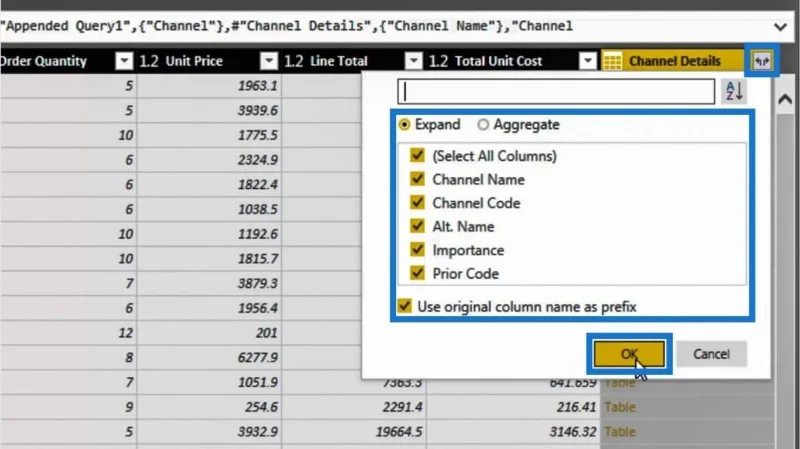Uncheck the Channel Code column checkbox
The height and width of the screenshot is (449, 800).
pyautogui.click(x=417, y=203)
